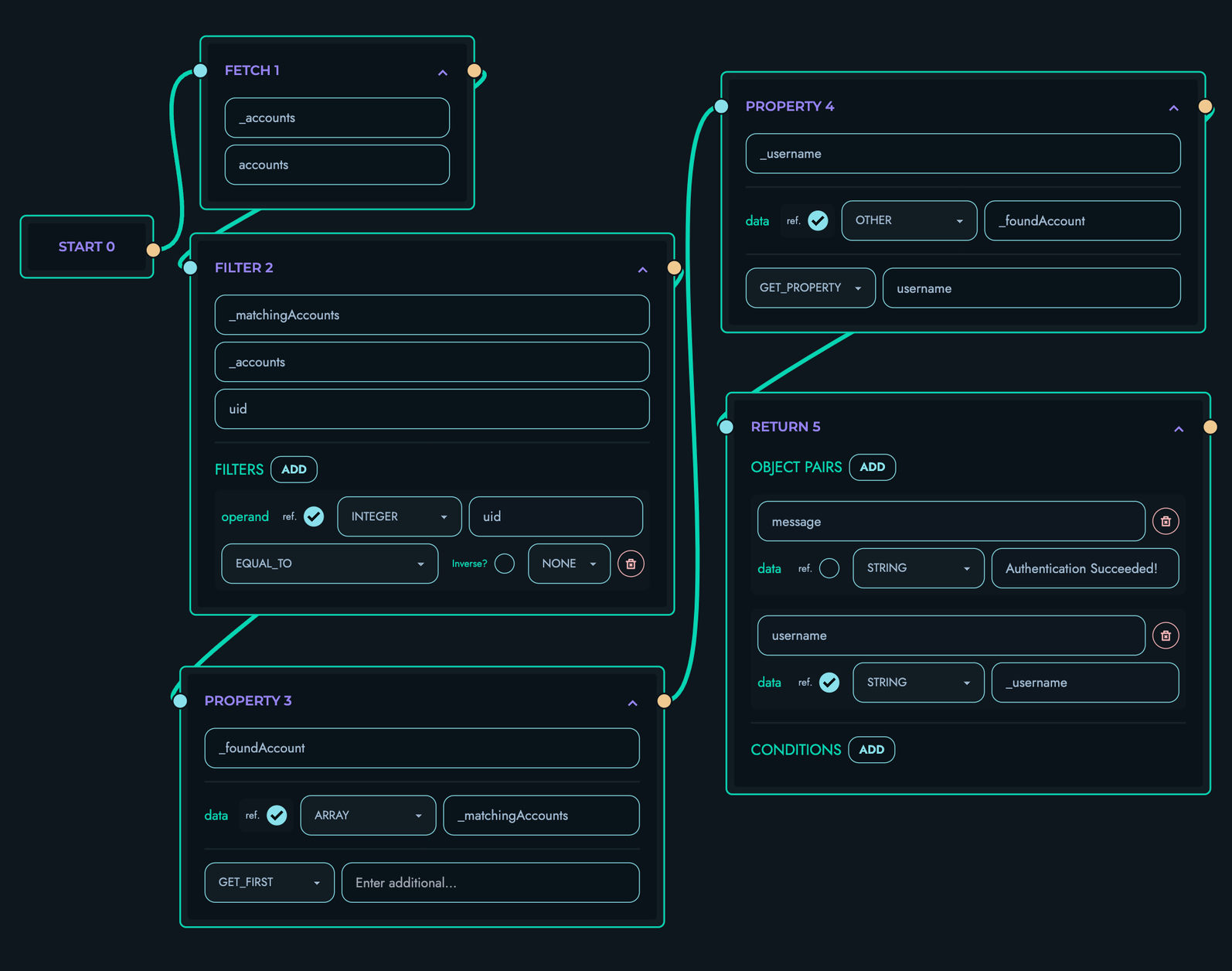Edit _accounts field in FILTER 2
Screen dimensions: 1232x971
(x=432, y=362)
